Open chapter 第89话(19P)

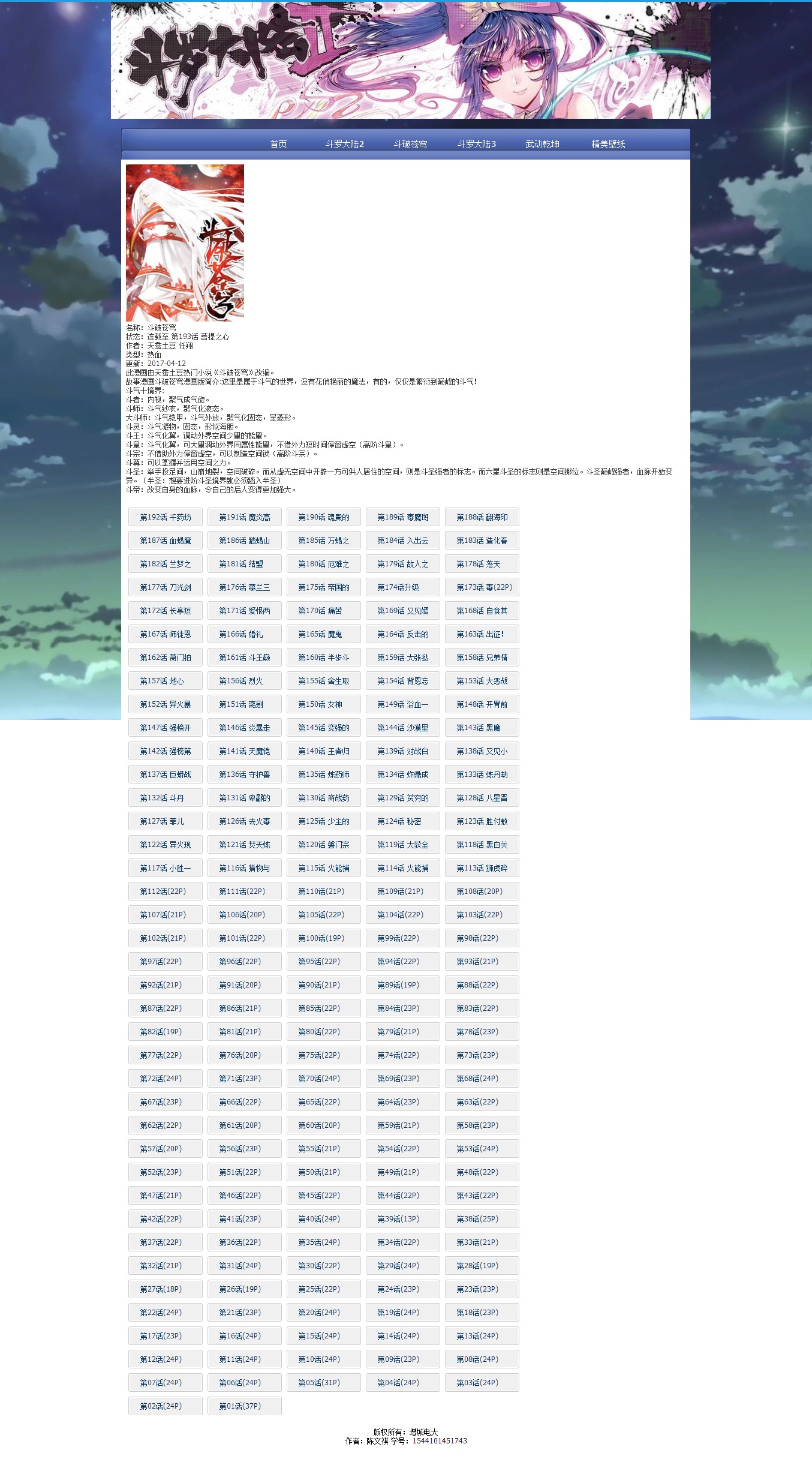point(403,985)
